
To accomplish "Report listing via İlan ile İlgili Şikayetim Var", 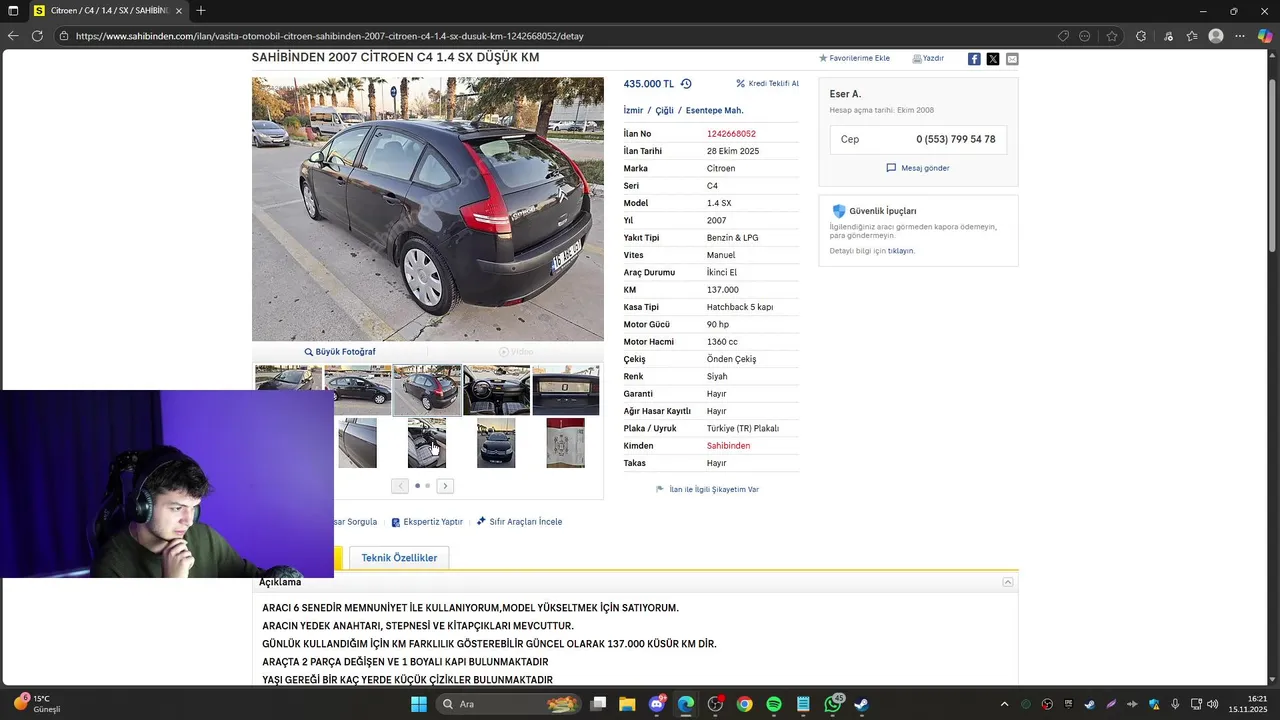I will point(707,490).
